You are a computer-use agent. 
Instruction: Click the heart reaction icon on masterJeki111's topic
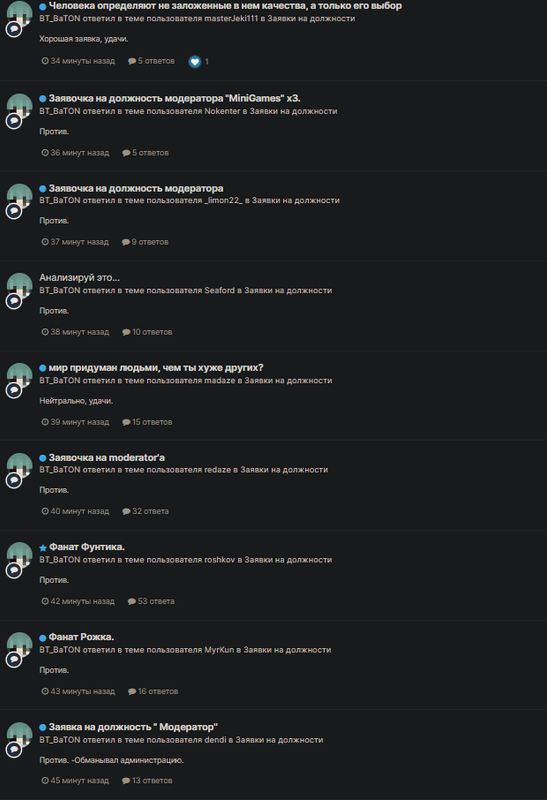click(x=194, y=61)
